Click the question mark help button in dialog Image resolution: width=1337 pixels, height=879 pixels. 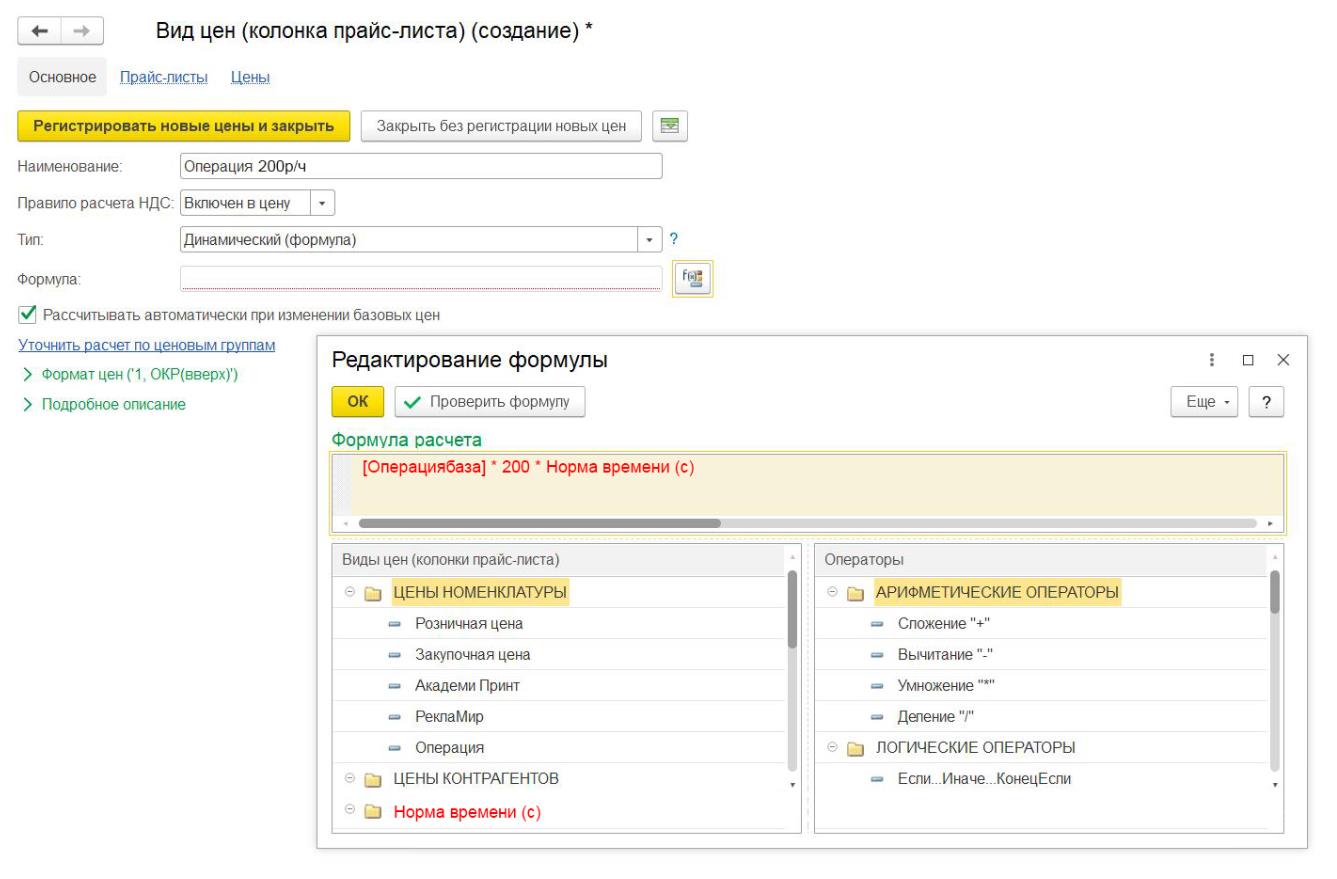tap(1266, 401)
